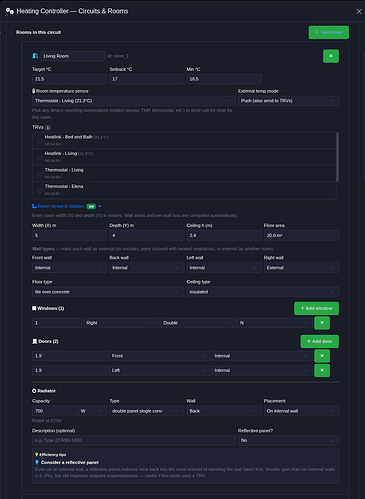This screenshot has width=365, height=499.
Task: Click the radiator Description field
Action: (x=134, y=440)
